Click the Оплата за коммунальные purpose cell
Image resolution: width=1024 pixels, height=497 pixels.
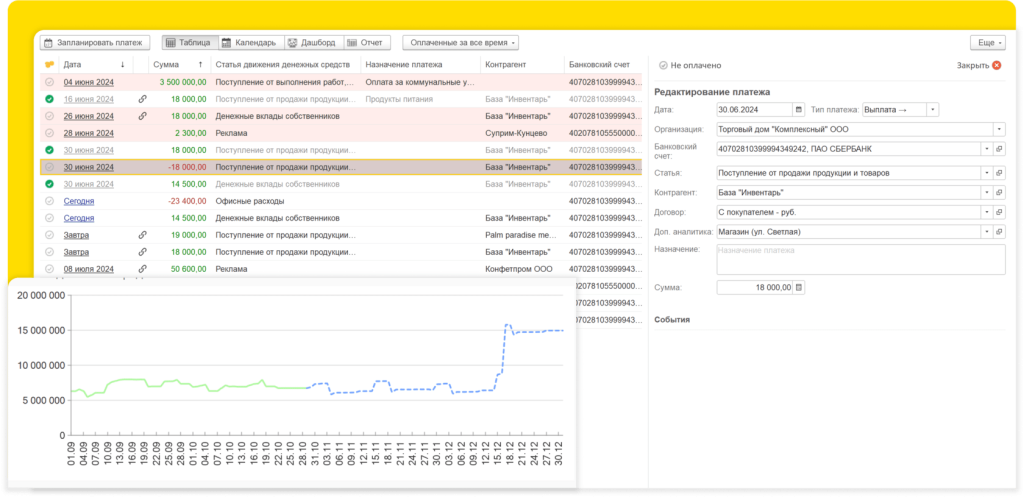[420, 82]
